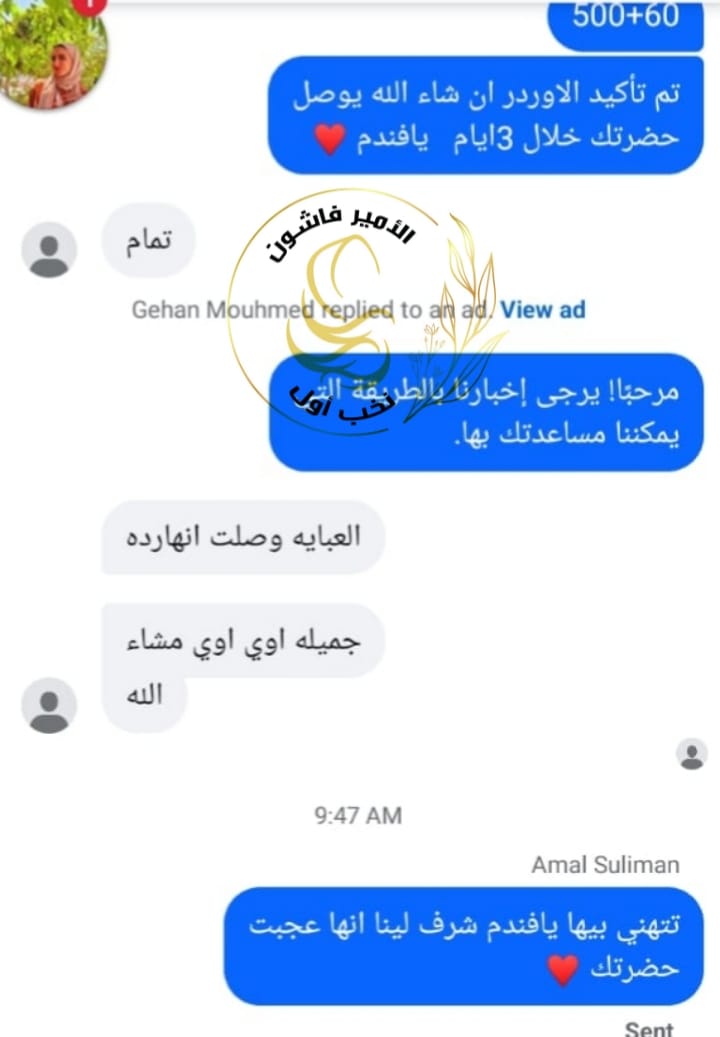Screen dimensions: 720x1037
Task: Click the Amal Suliman sender name
Action: coord(606,864)
